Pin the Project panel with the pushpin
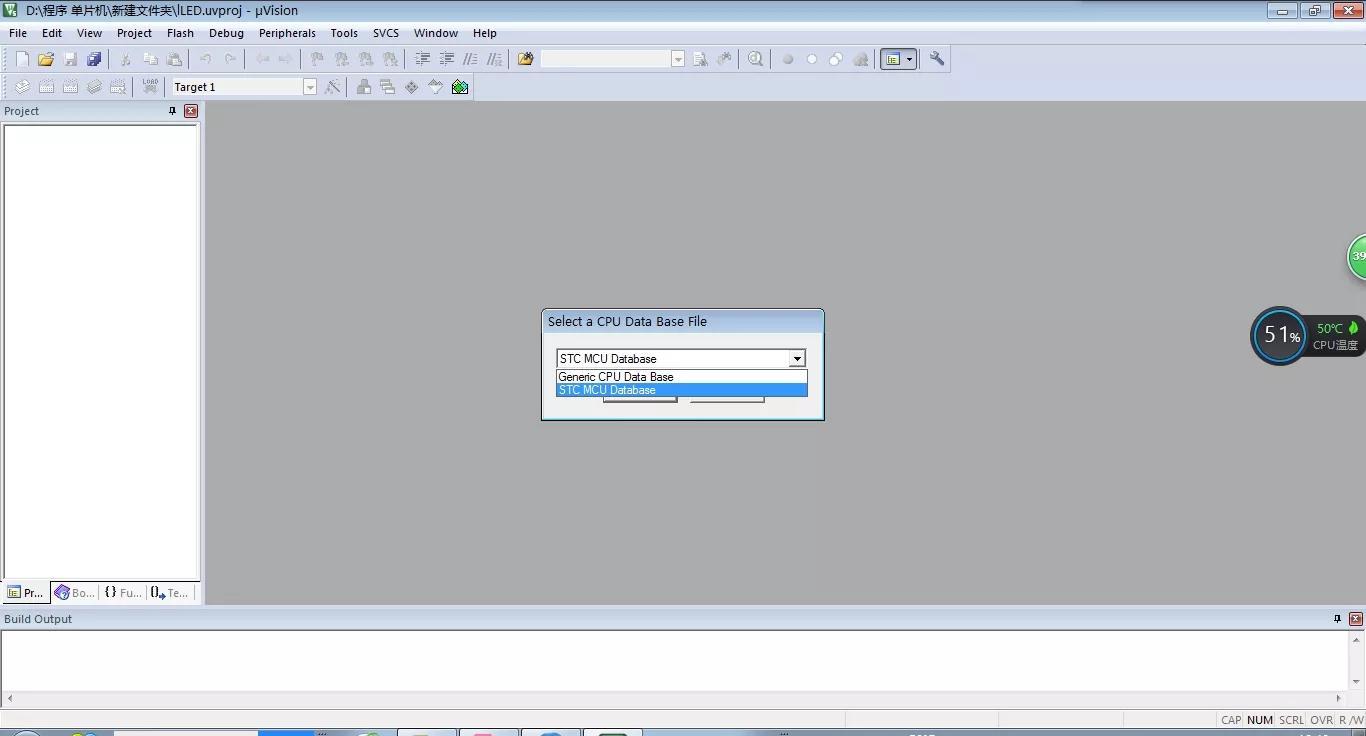The width and height of the screenshot is (1366, 736). (x=172, y=111)
